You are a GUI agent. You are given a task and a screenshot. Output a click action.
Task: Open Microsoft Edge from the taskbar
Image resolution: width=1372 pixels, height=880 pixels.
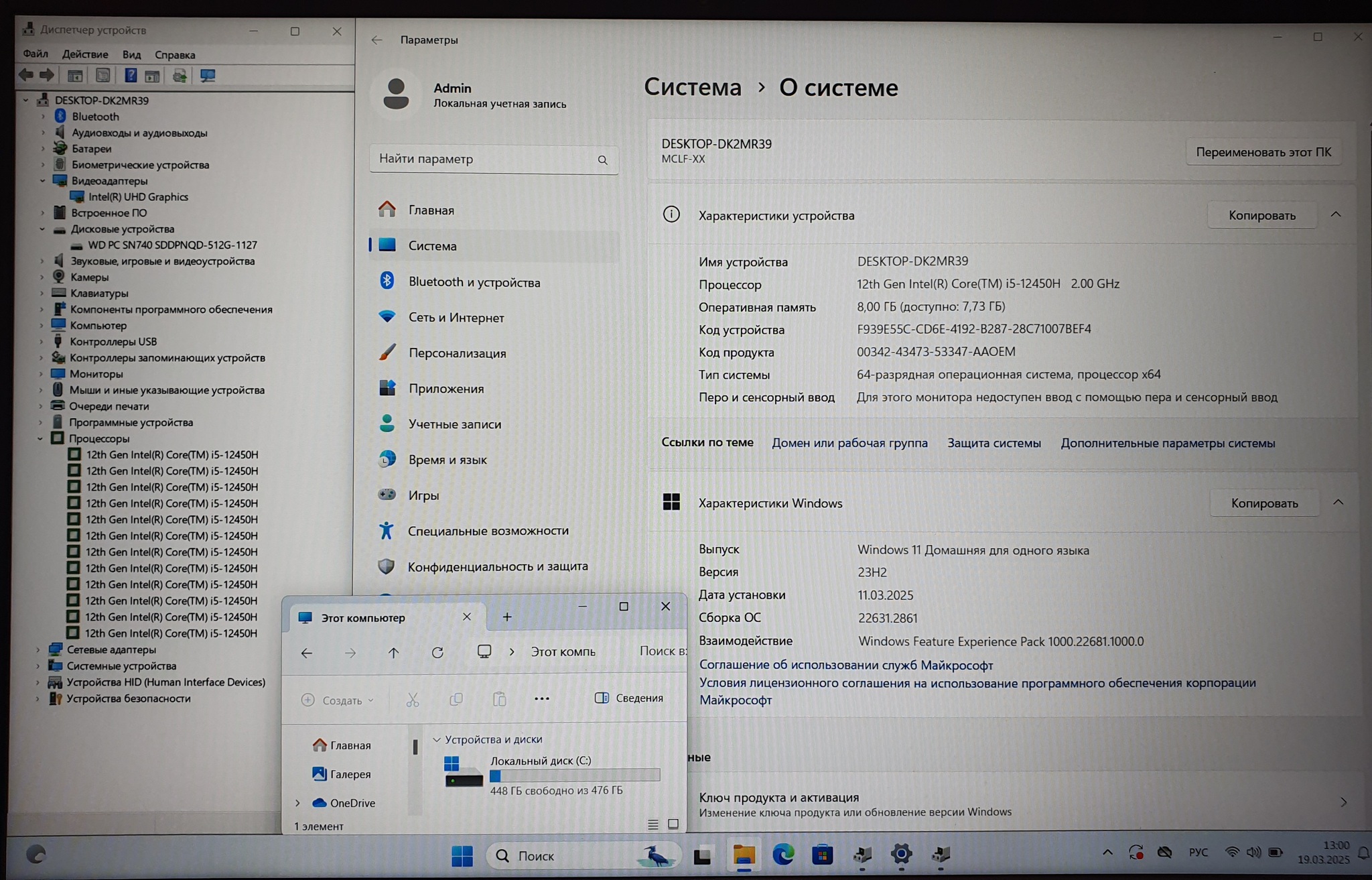tap(782, 855)
